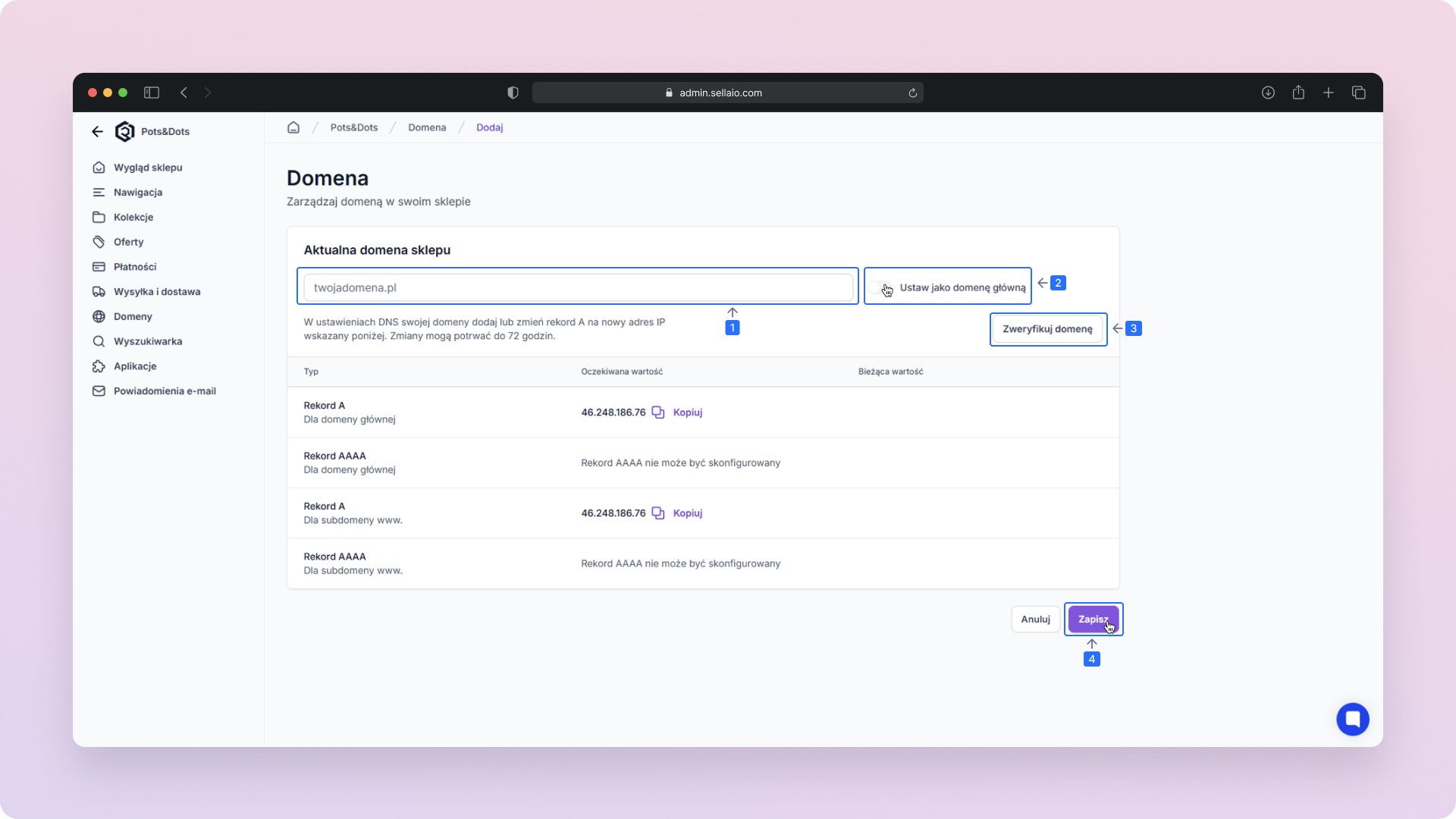Open Safari downloads icon
The image size is (1456, 819).
[x=1268, y=93]
